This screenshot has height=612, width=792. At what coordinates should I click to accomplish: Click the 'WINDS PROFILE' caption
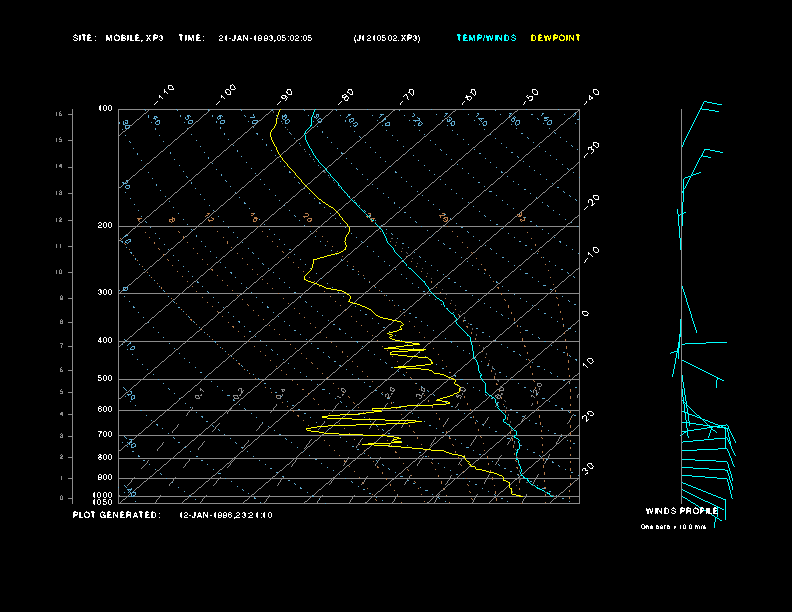[x=682, y=511]
